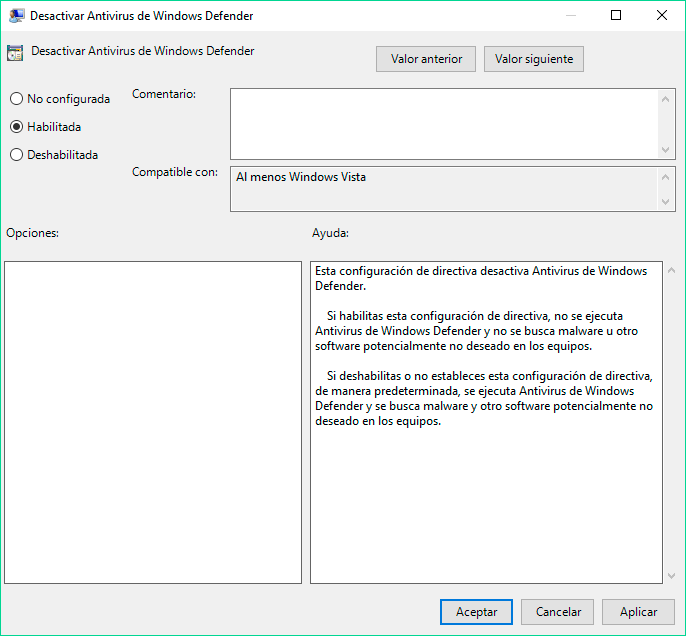Click scroll-down arrow of the Ayuda panel

pyautogui.click(x=672, y=576)
